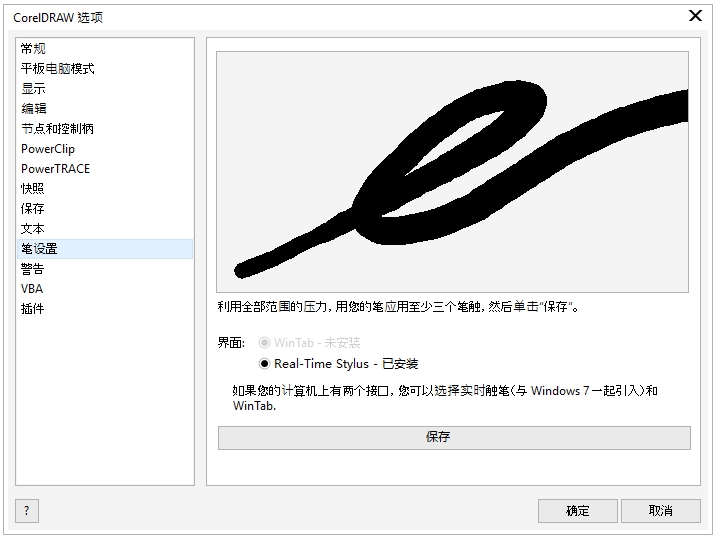Open help with the question mark button
719x538 pixels.
[x=27, y=511]
